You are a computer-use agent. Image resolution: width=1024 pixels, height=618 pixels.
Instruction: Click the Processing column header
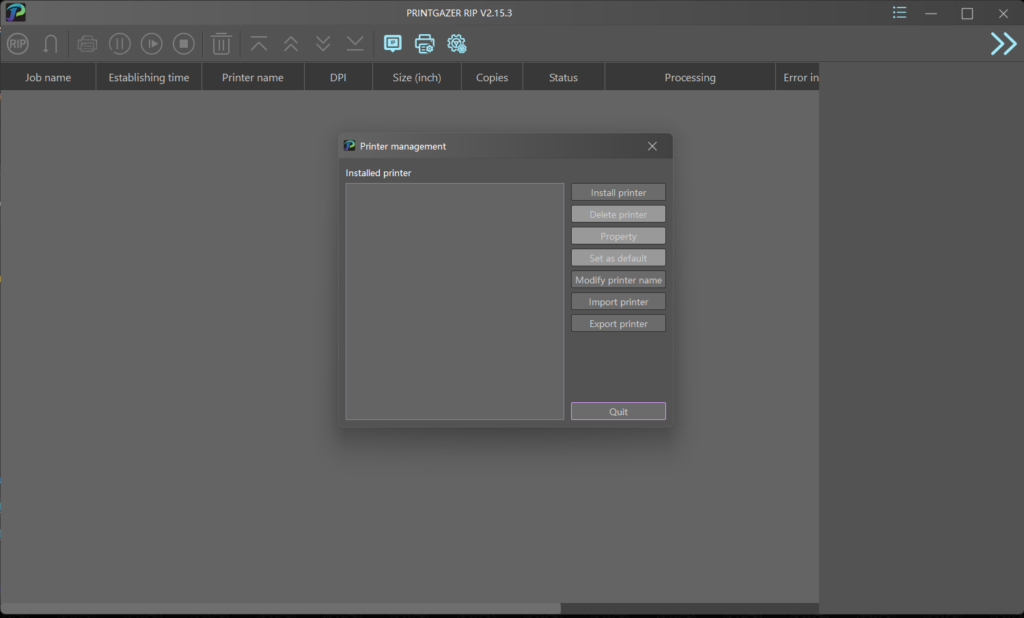pyautogui.click(x=690, y=77)
